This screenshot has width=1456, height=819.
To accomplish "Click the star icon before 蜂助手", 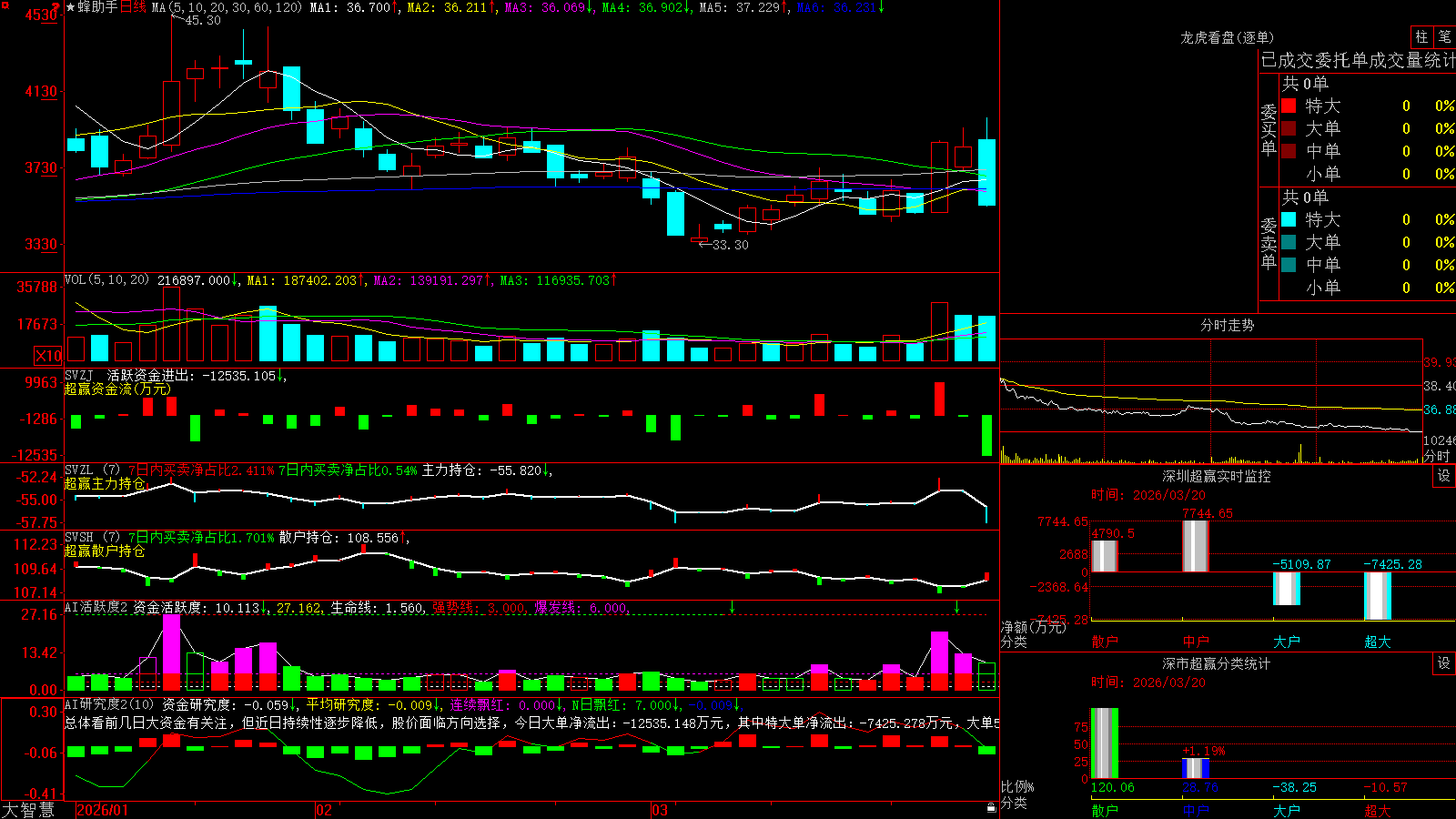I will point(71,7).
